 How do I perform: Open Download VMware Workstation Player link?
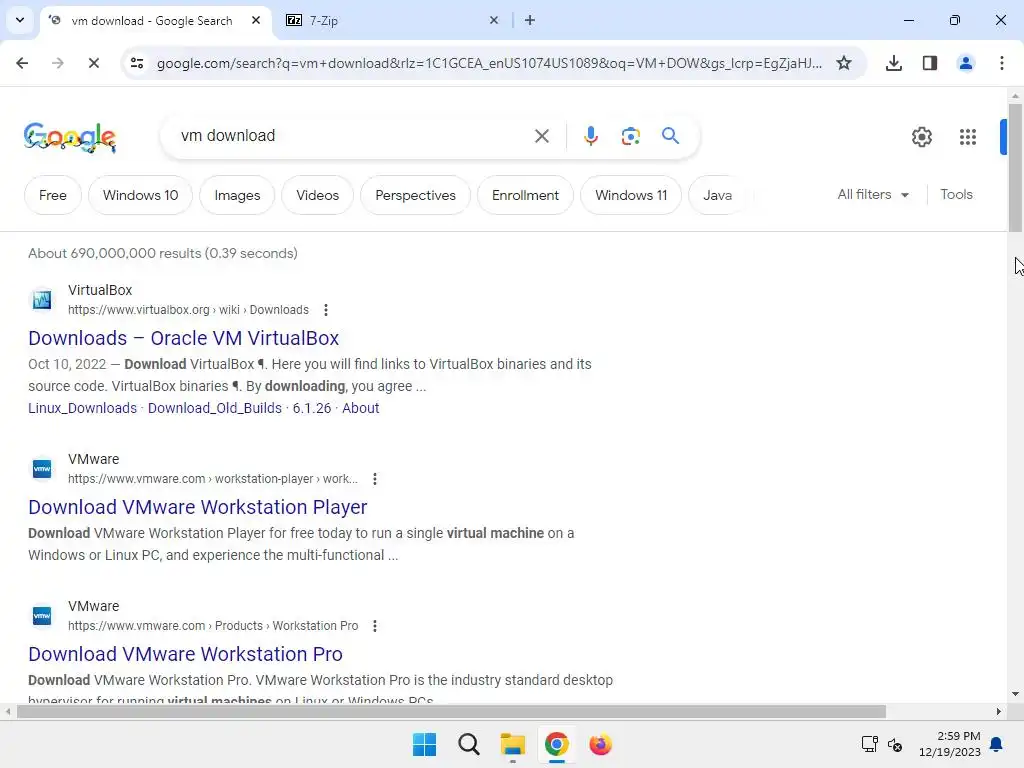click(198, 507)
